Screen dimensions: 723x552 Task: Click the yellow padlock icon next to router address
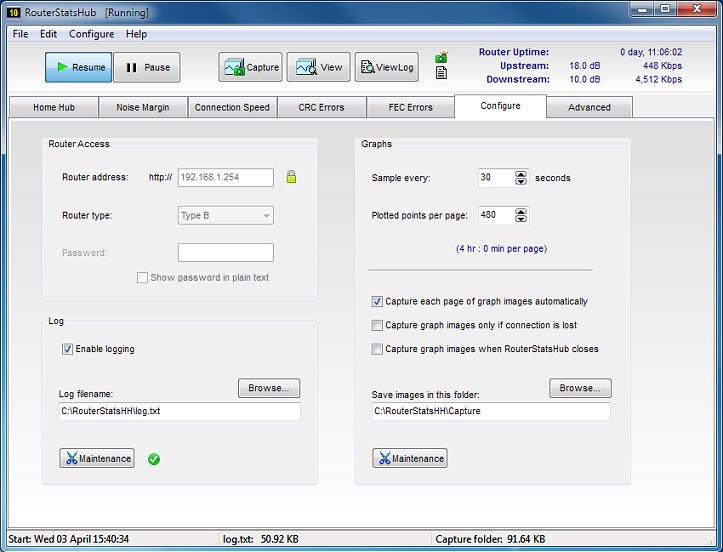292,177
